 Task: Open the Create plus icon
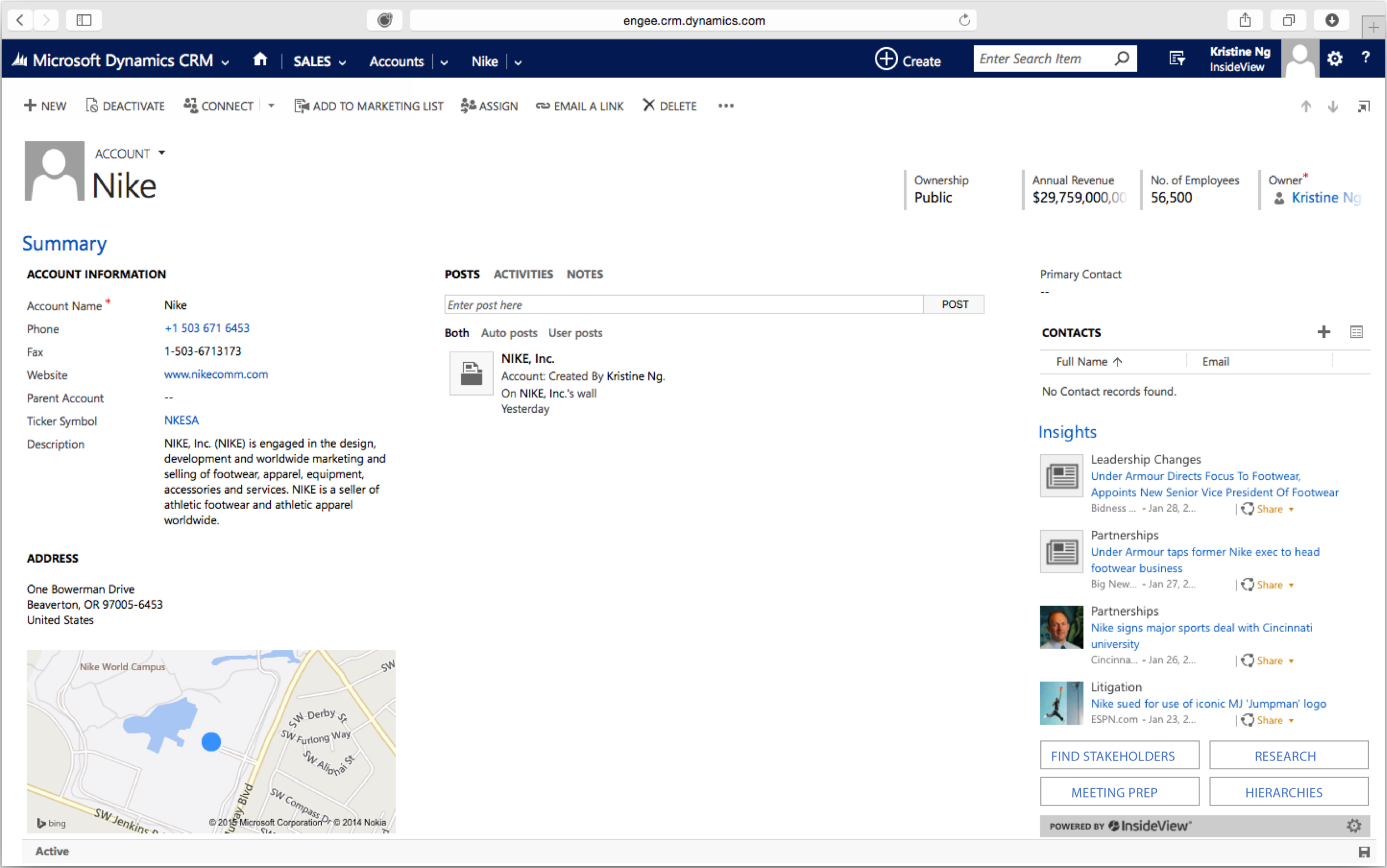tap(886, 59)
